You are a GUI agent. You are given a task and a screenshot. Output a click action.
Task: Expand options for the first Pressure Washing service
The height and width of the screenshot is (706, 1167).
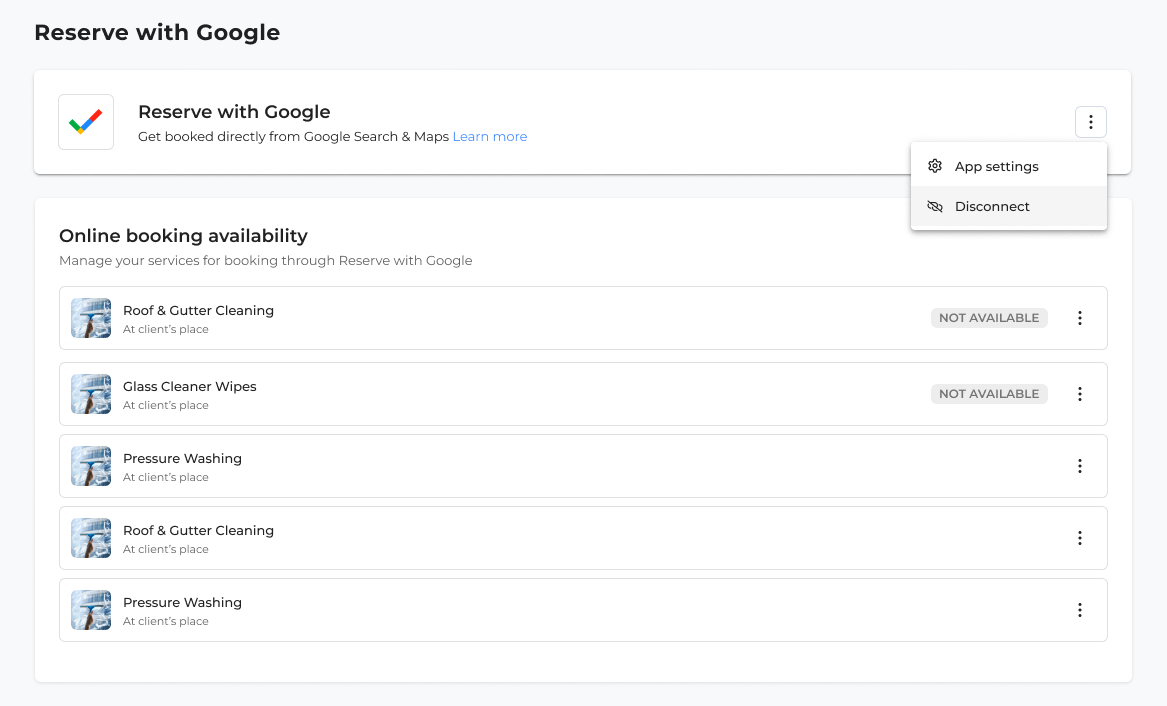[x=1080, y=466]
